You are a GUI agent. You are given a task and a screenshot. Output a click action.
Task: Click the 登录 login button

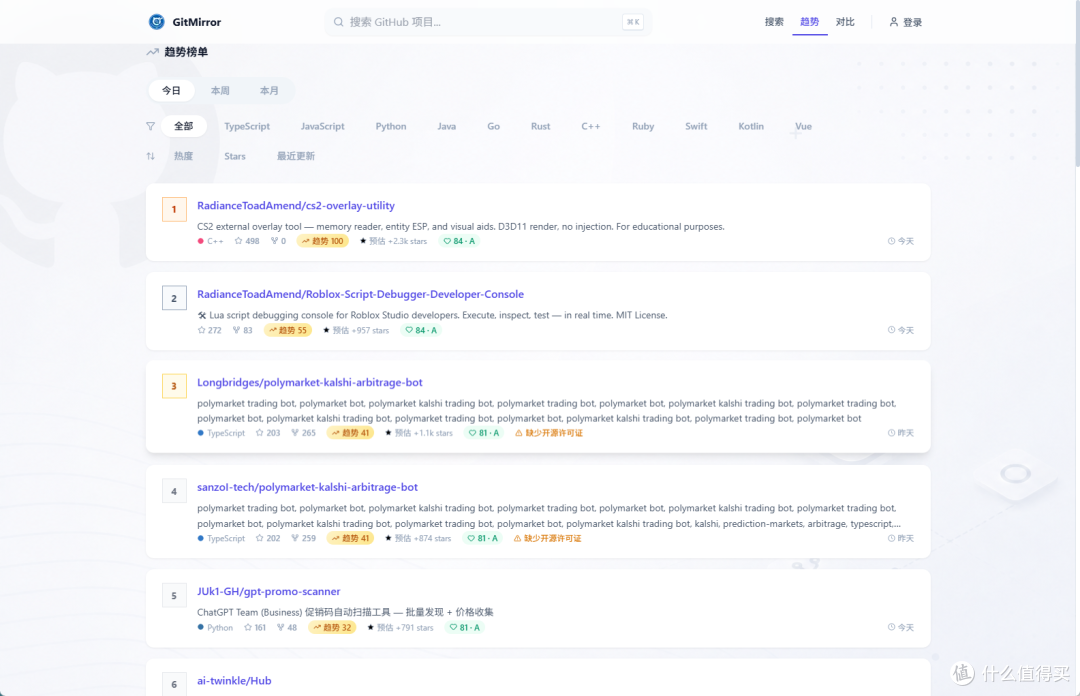coord(905,22)
